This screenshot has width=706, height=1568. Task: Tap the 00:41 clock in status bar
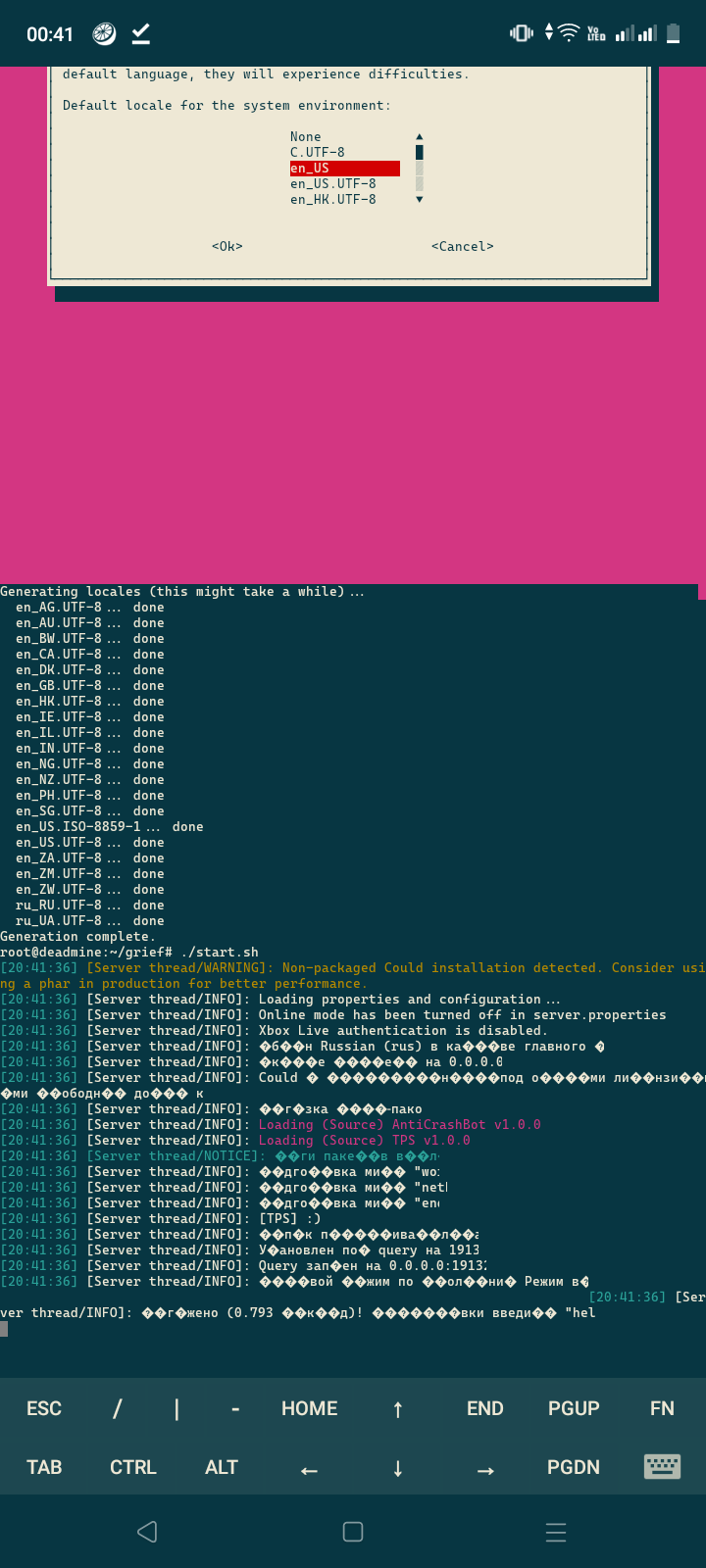(50, 34)
